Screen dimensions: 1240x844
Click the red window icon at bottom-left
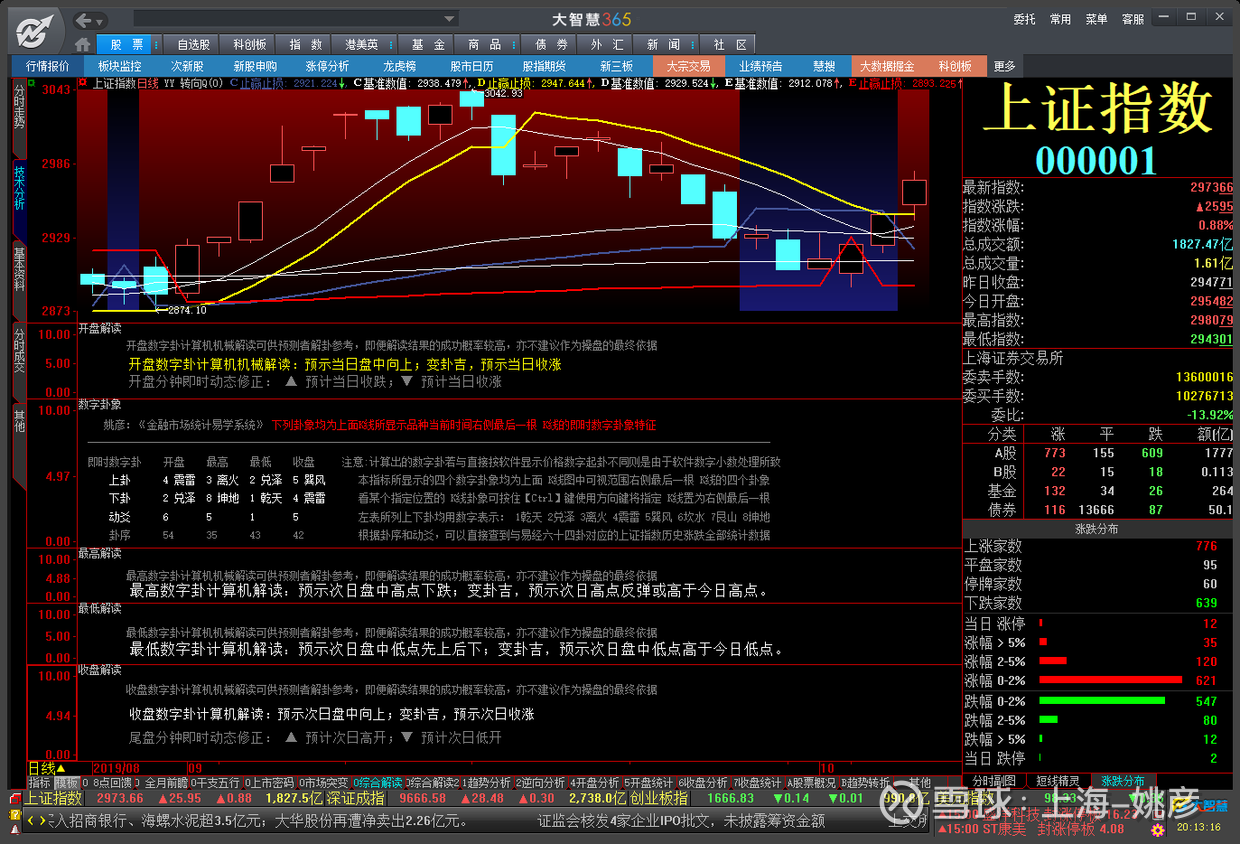pos(15,798)
